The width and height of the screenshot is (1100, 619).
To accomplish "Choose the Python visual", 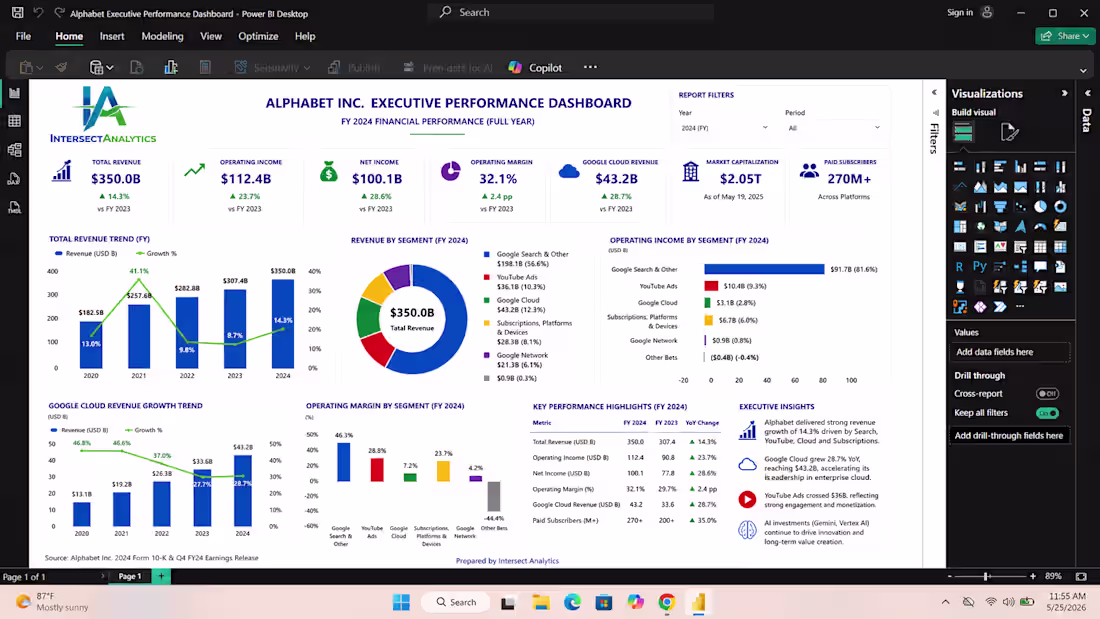I will [980, 267].
